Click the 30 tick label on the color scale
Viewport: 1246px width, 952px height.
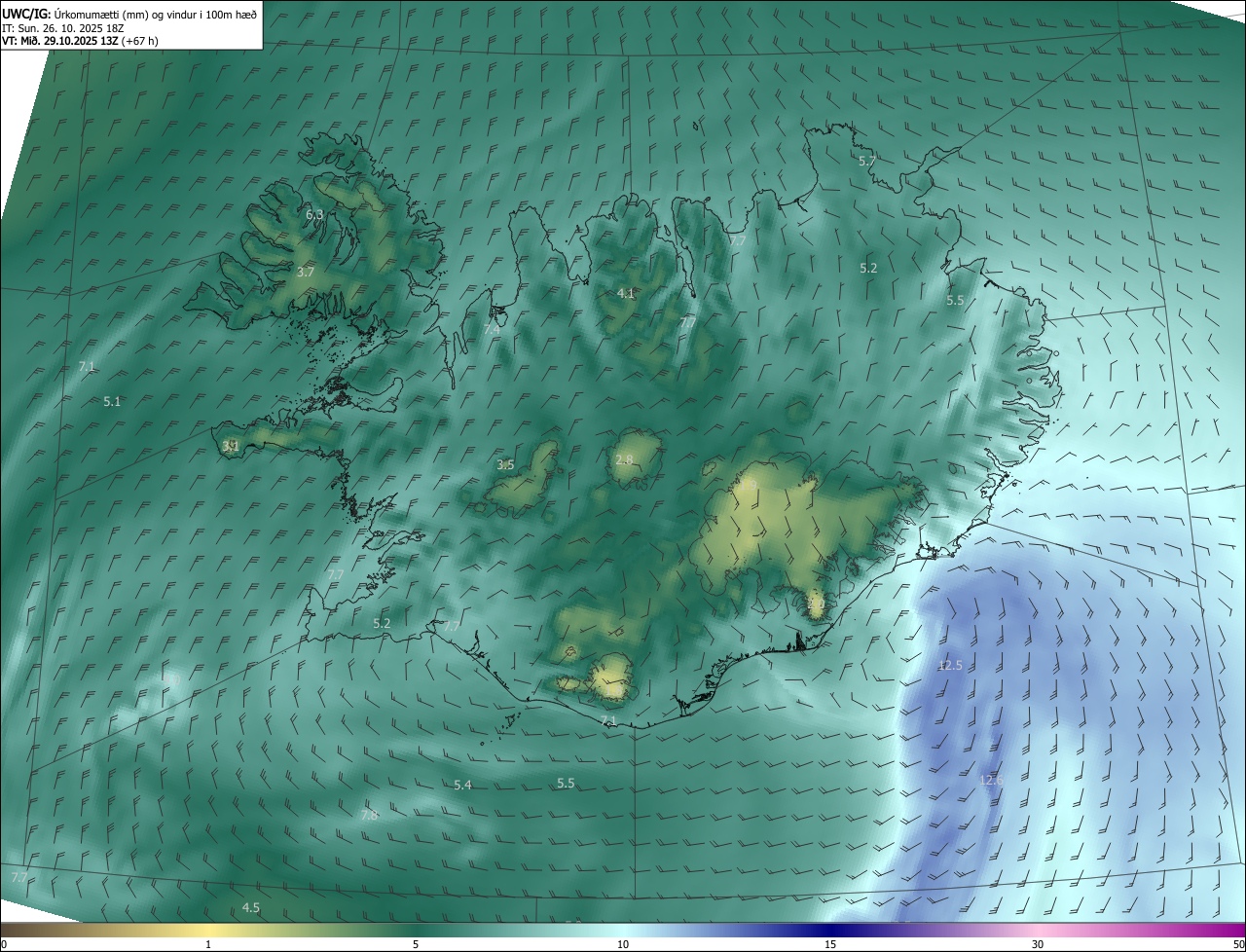click(1038, 944)
